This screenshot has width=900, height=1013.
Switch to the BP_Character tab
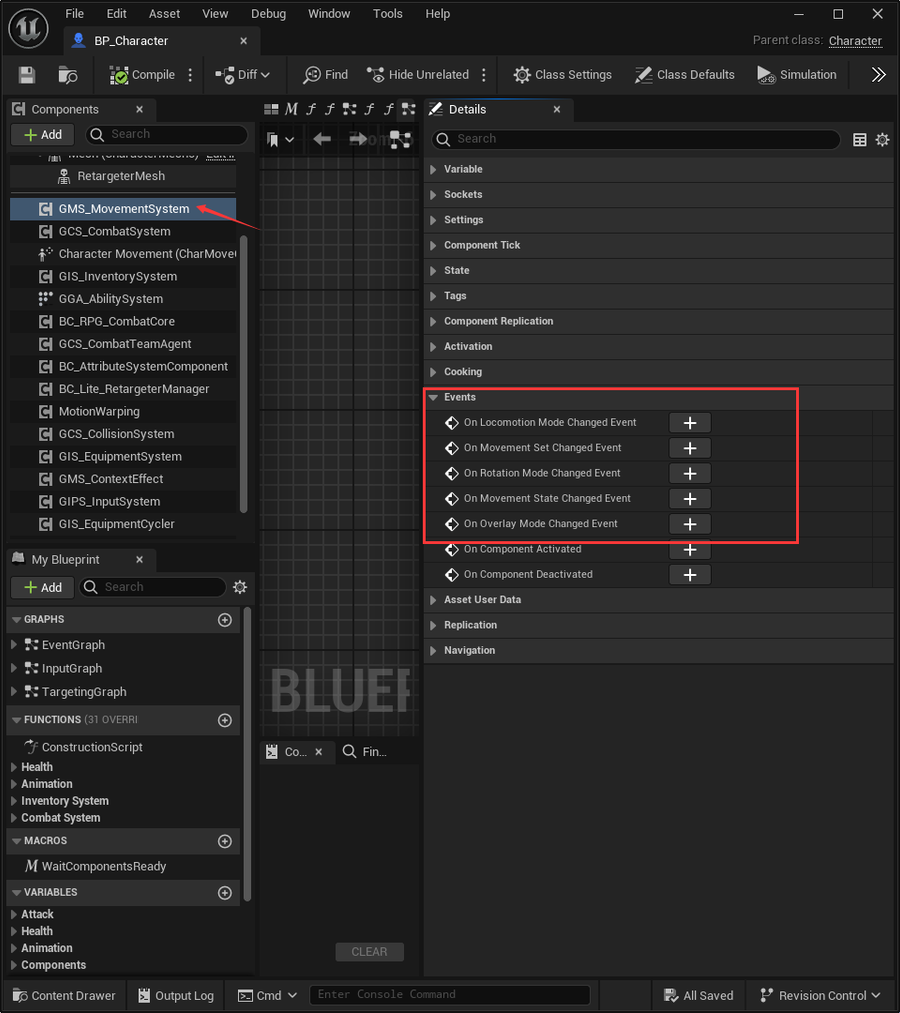point(131,41)
